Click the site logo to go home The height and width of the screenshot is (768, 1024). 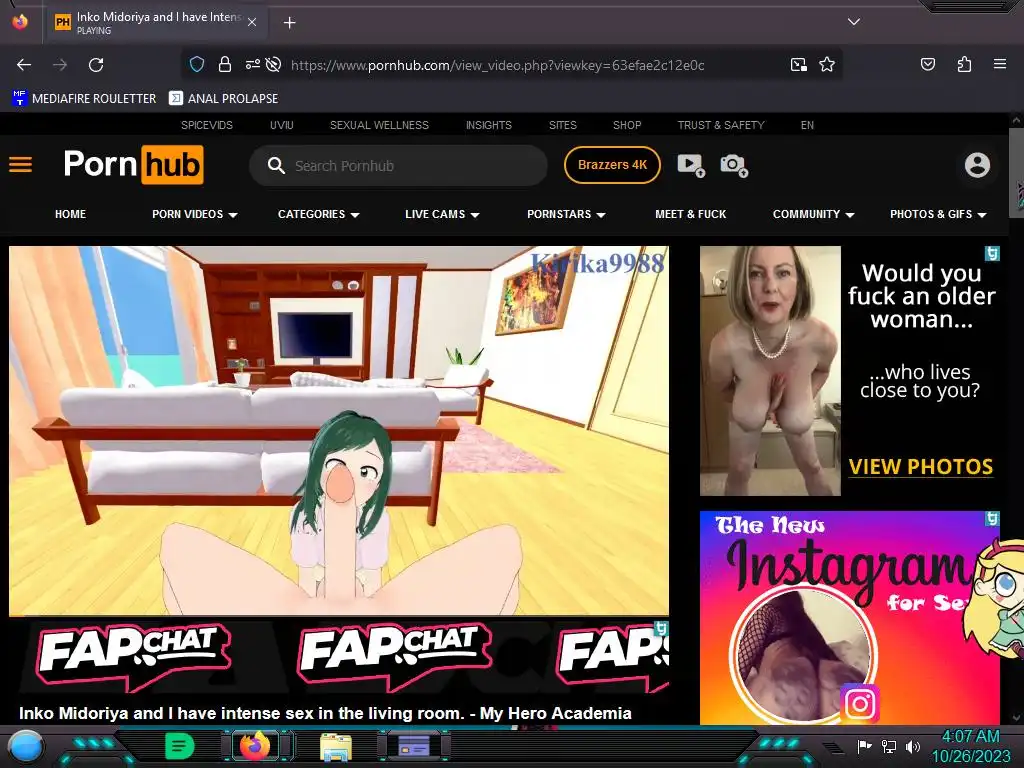coord(133,165)
